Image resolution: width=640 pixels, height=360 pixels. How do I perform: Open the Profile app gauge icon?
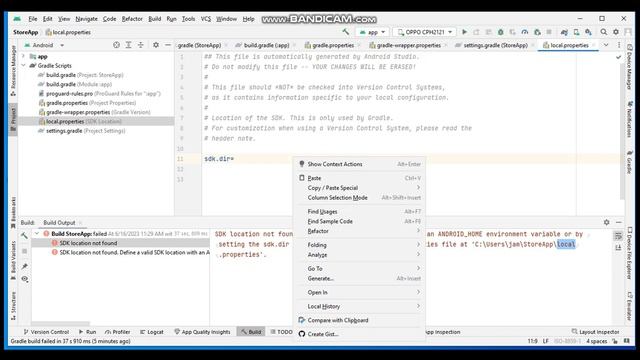[x=524, y=32]
